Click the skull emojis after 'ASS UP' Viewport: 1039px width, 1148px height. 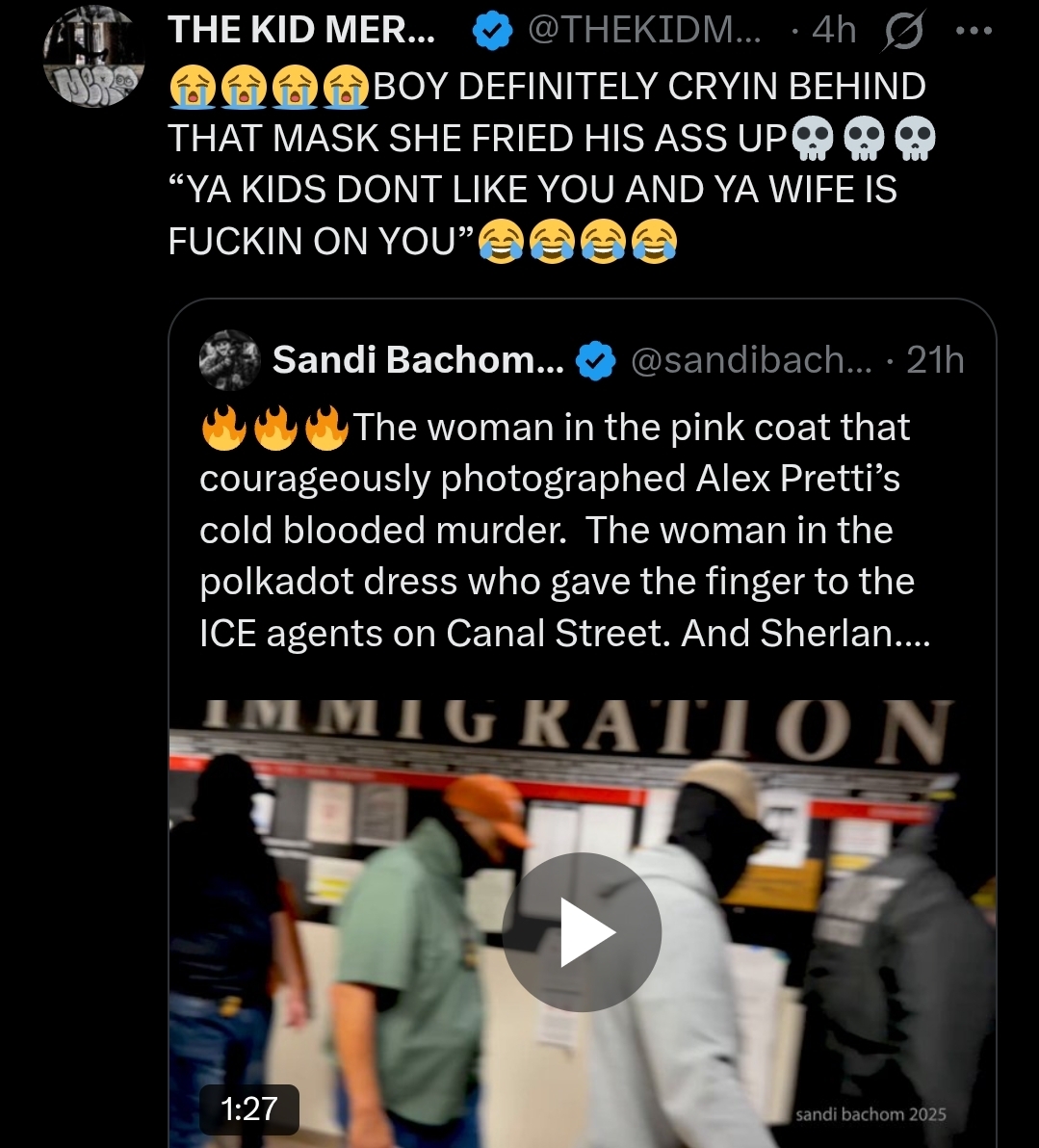point(864,139)
